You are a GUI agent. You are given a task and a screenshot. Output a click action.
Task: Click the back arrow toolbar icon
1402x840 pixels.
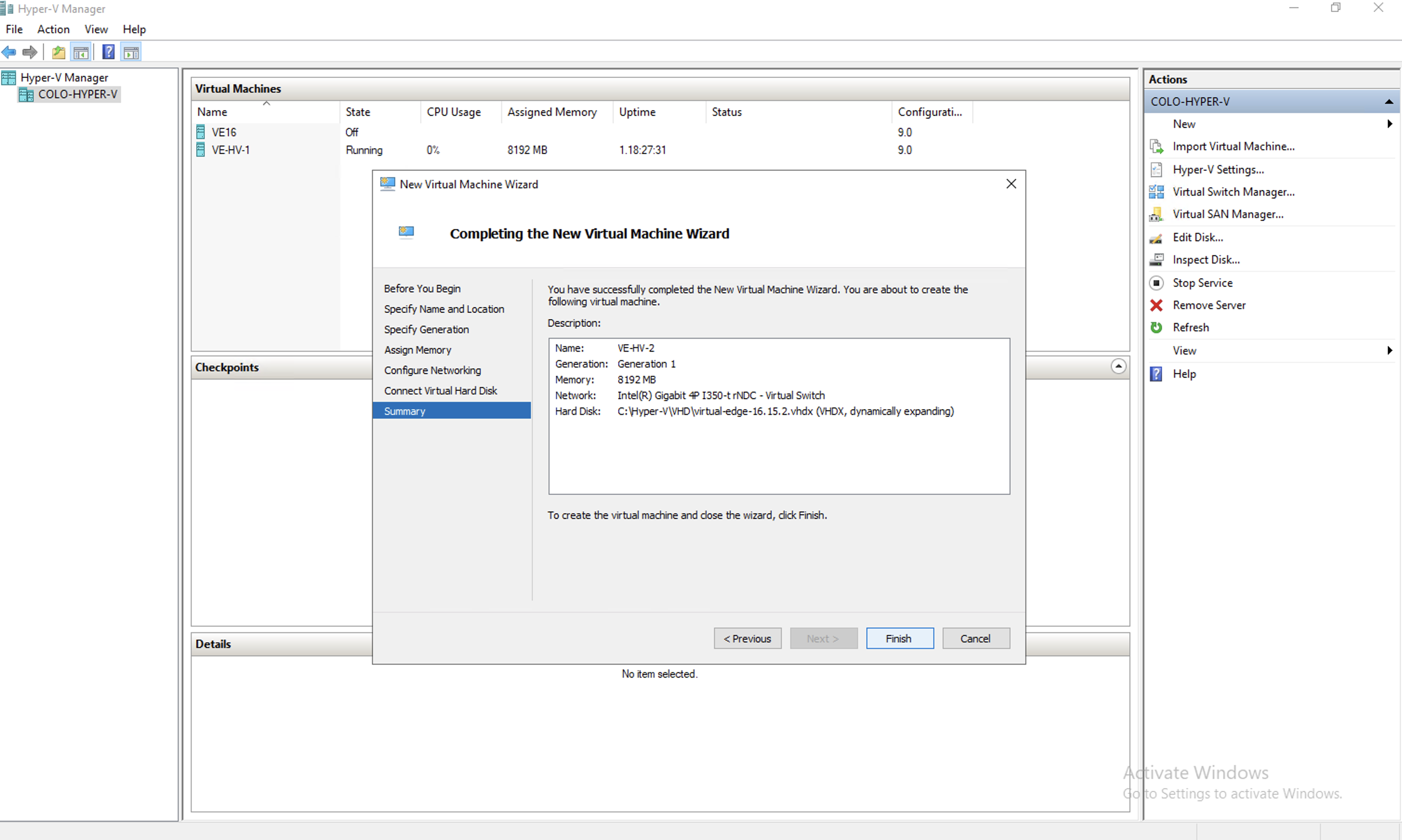pos(9,52)
